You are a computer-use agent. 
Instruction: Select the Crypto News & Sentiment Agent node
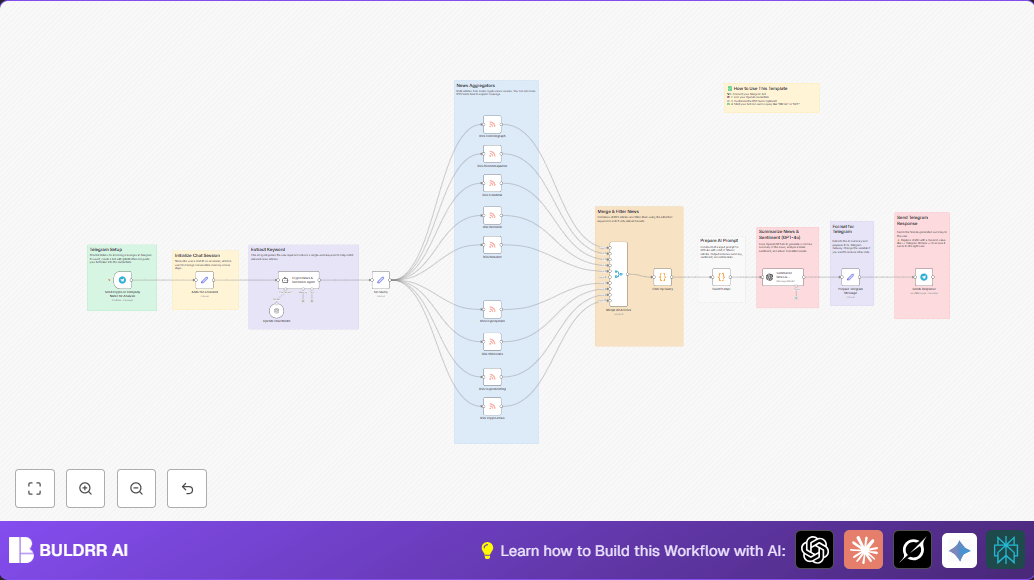299,280
